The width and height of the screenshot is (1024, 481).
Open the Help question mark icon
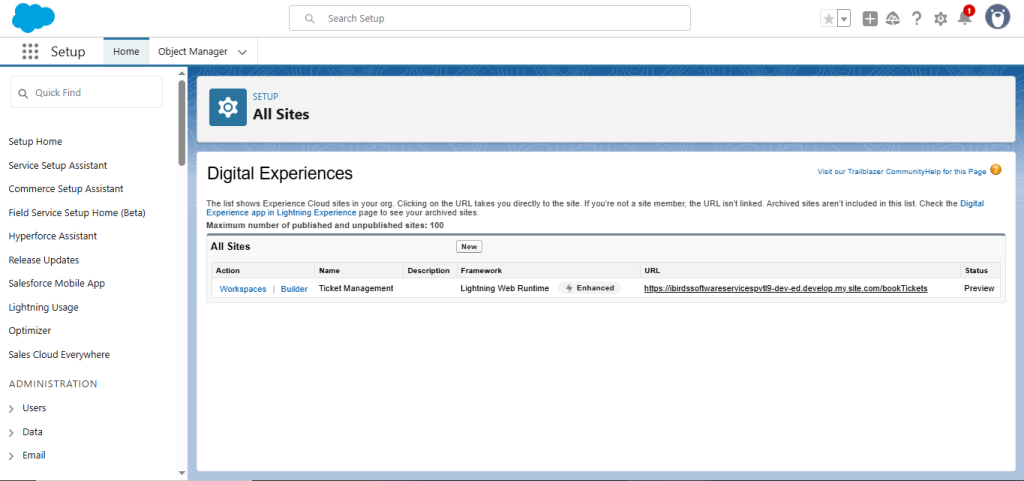click(x=916, y=18)
